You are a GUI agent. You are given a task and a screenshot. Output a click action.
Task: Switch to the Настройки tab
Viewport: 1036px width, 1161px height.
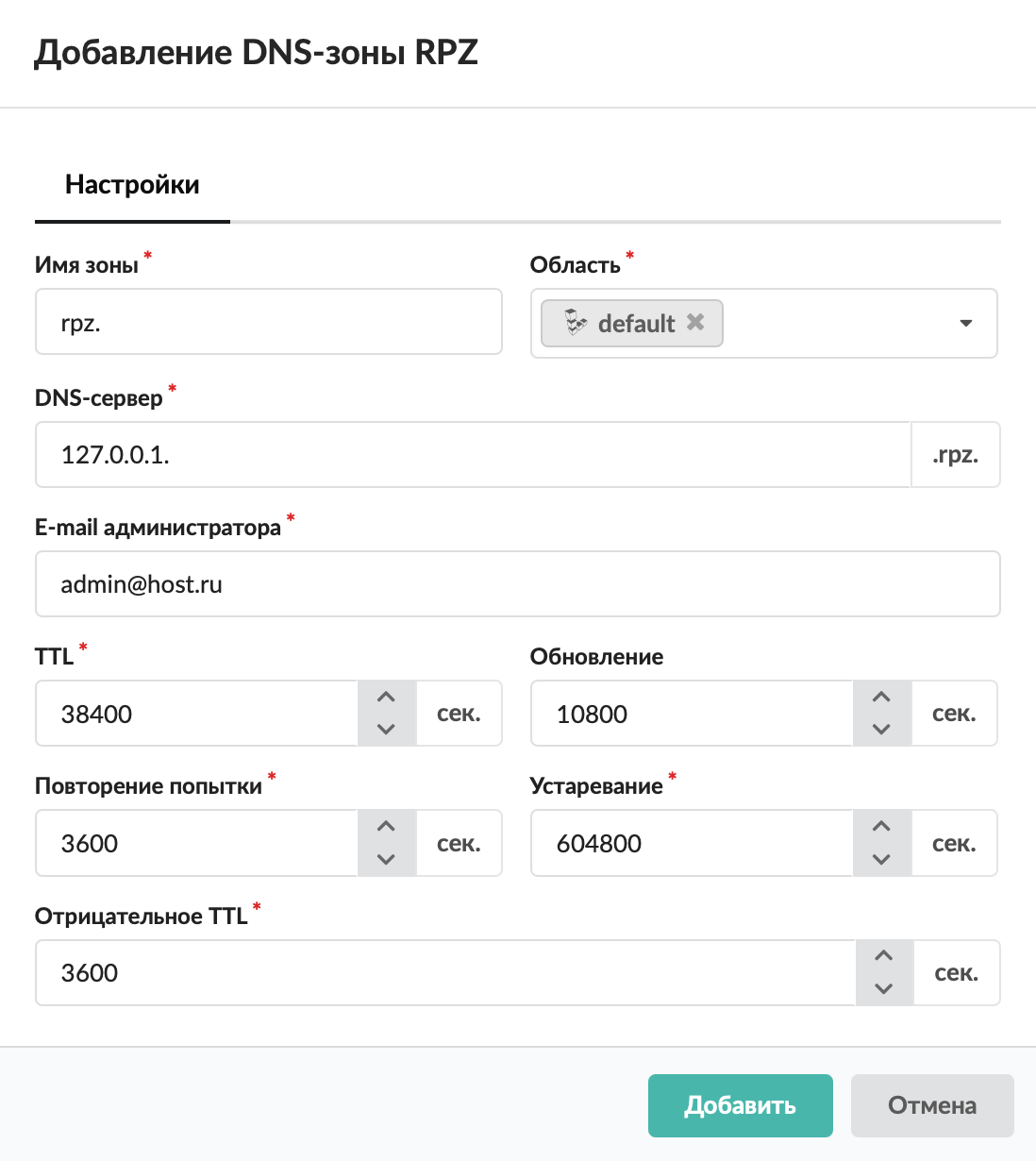coord(132,185)
